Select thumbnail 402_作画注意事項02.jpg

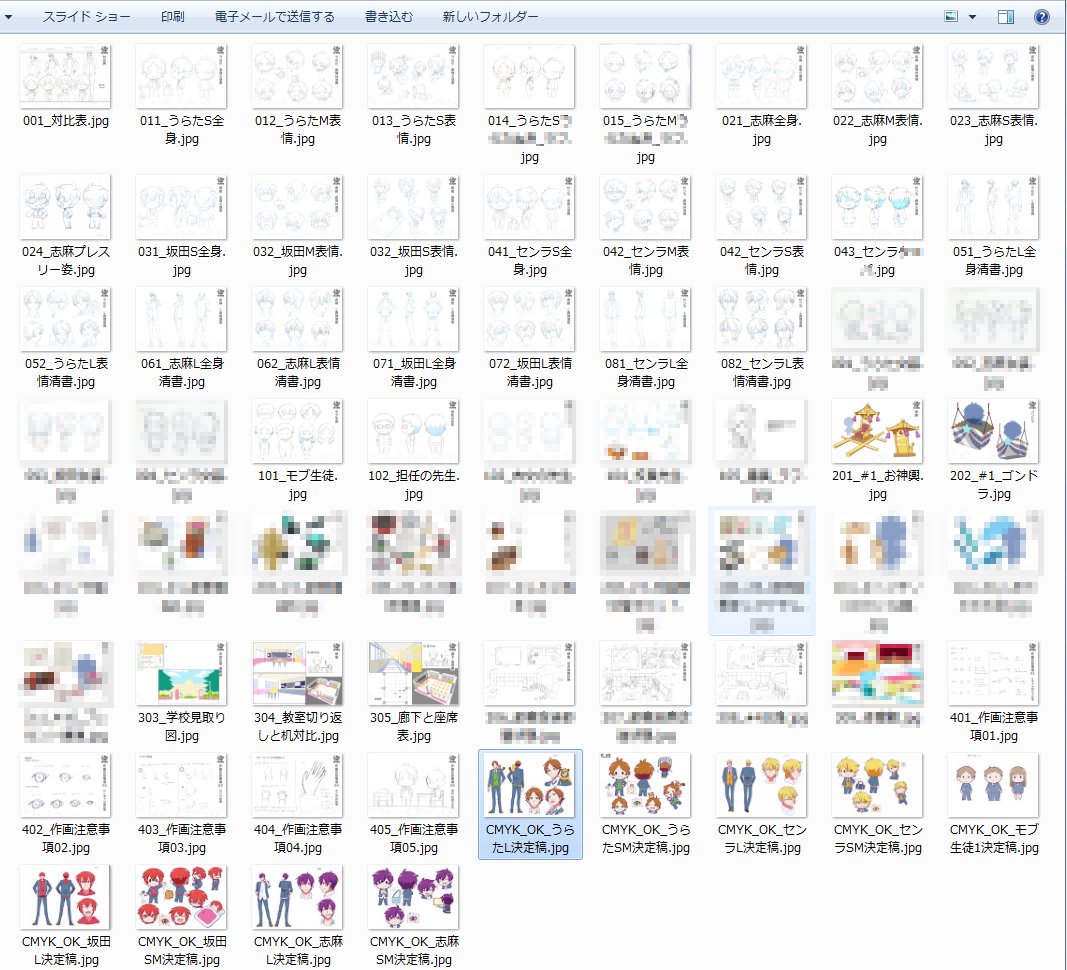pyautogui.click(x=66, y=786)
